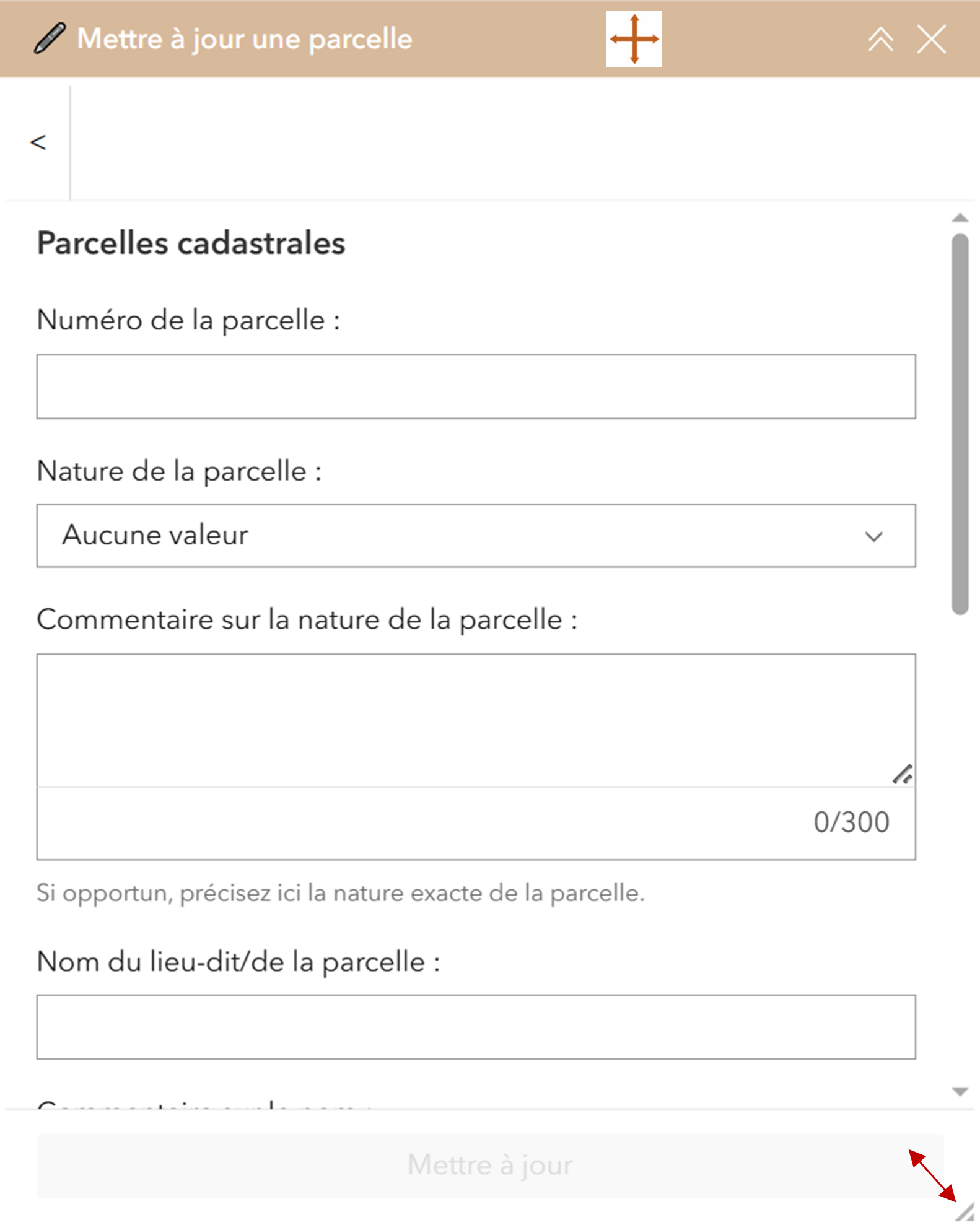This screenshot has width=980, height=1225.
Task: Click the vertical scrollbar thumb
Action: tap(960, 424)
